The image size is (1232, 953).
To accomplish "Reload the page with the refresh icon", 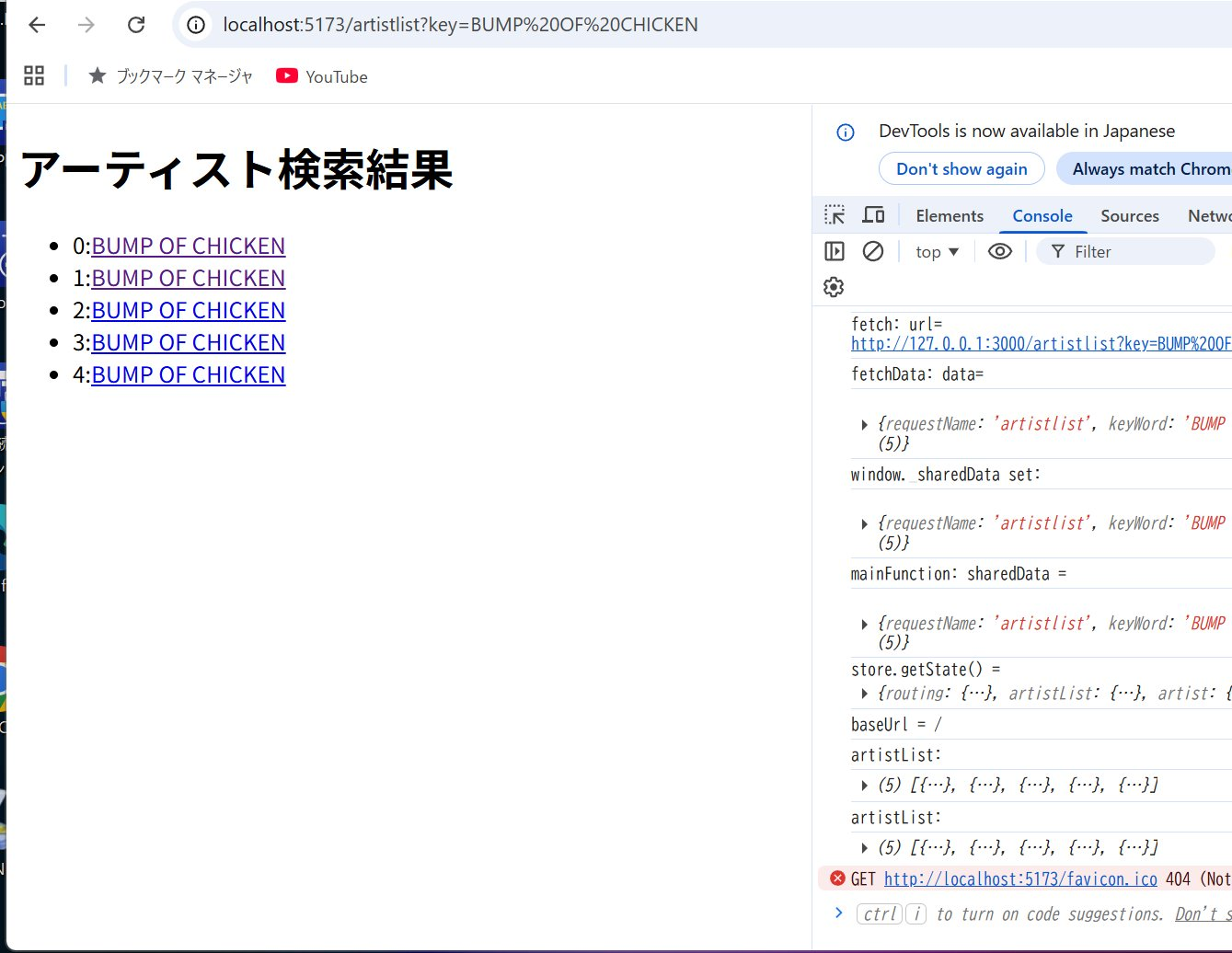I will point(136,25).
